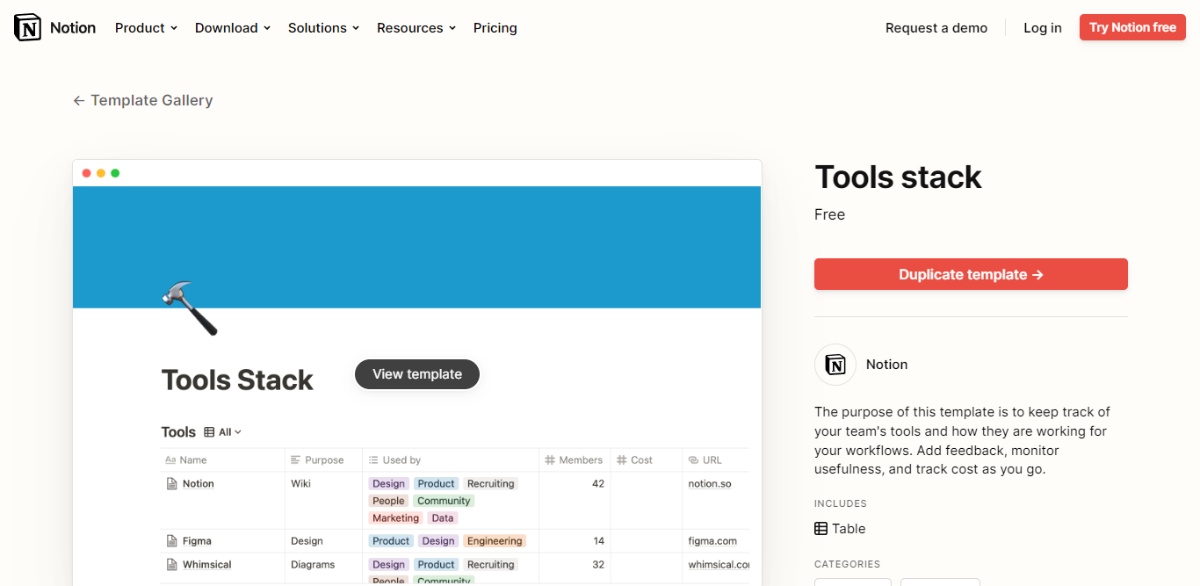Click the Log in link
This screenshot has height=586, width=1200.
pyautogui.click(x=1042, y=28)
